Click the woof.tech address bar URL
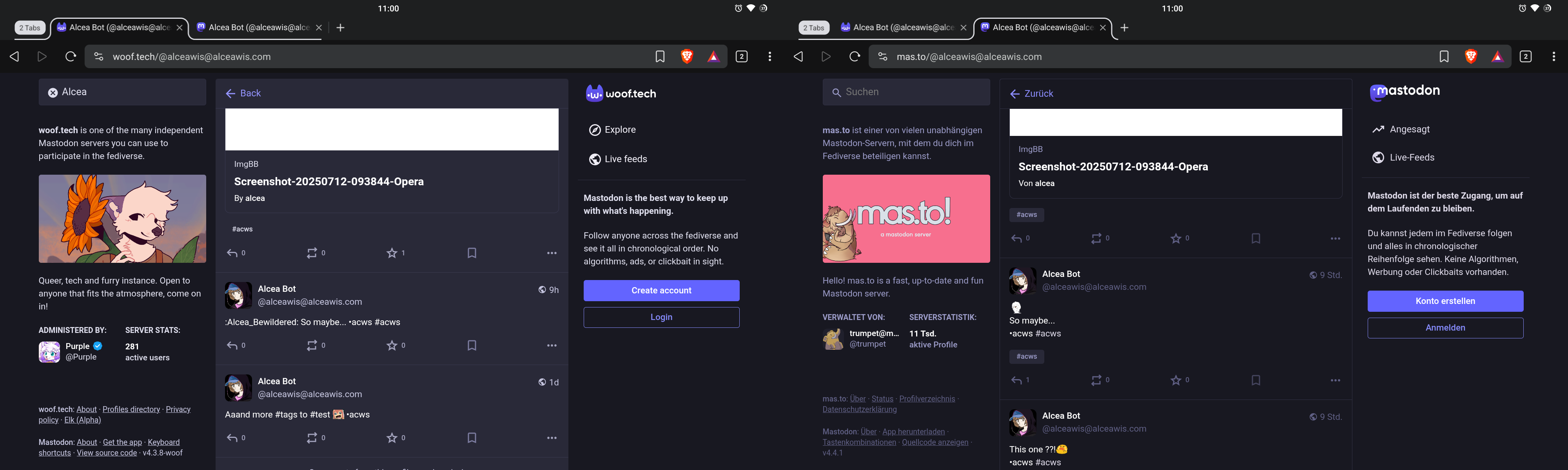The height and width of the screenshot is (470, 1568). coord(192,56)
